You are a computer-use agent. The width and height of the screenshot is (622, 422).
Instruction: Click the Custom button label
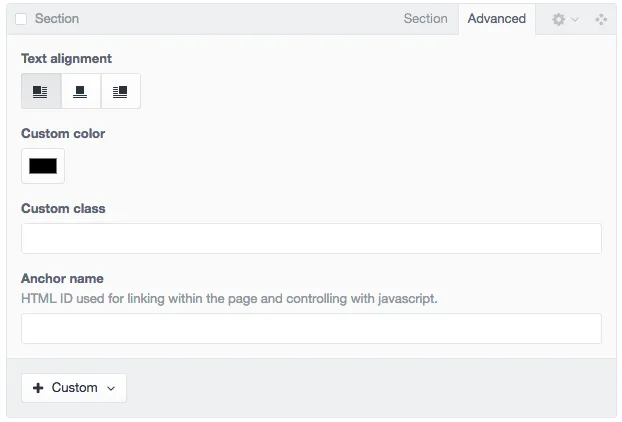[x=75, y=387]
